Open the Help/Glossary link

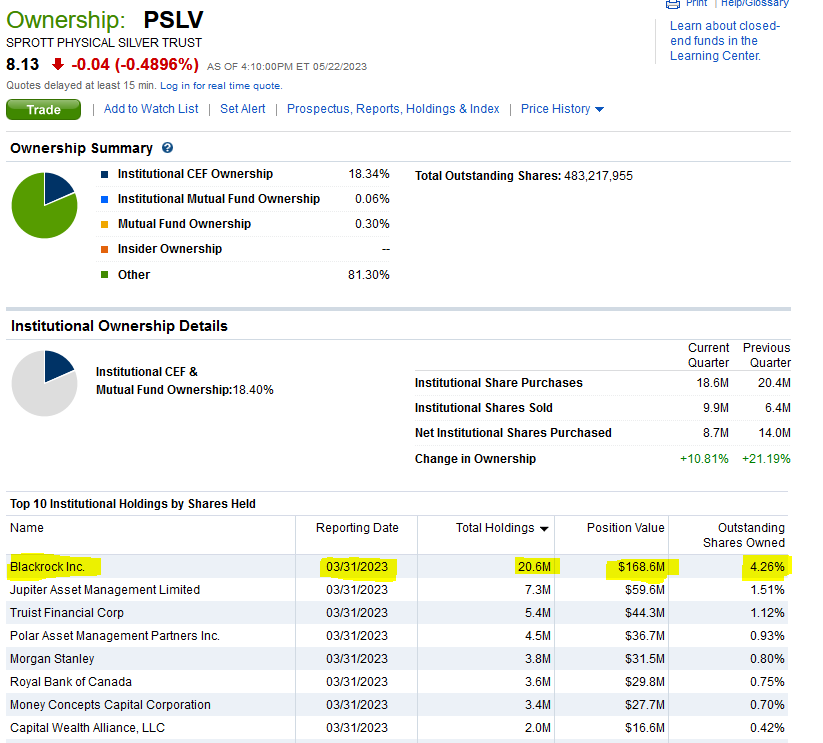tap(755, 4)
